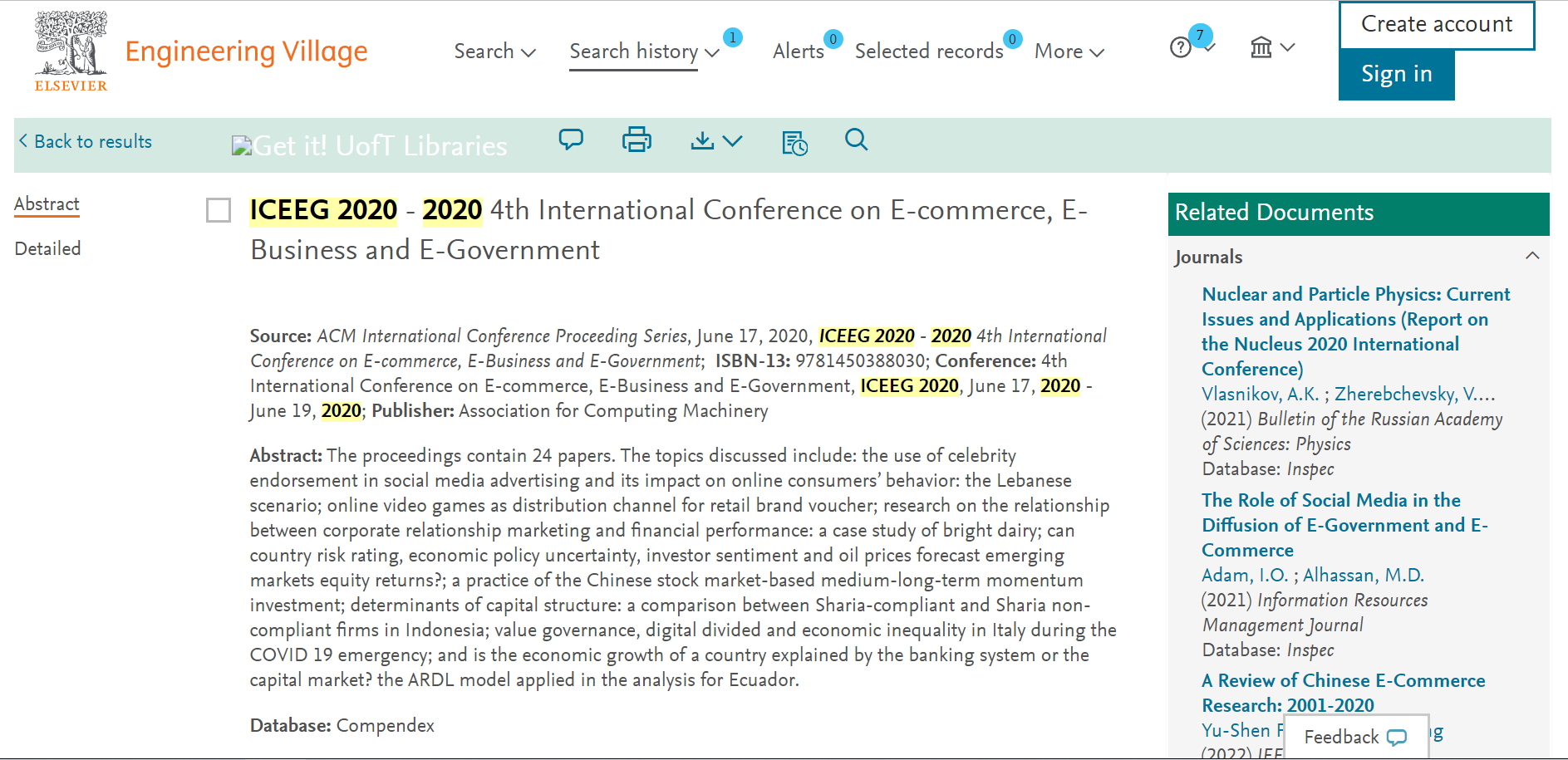Click the download record icon

coord(702,141)
